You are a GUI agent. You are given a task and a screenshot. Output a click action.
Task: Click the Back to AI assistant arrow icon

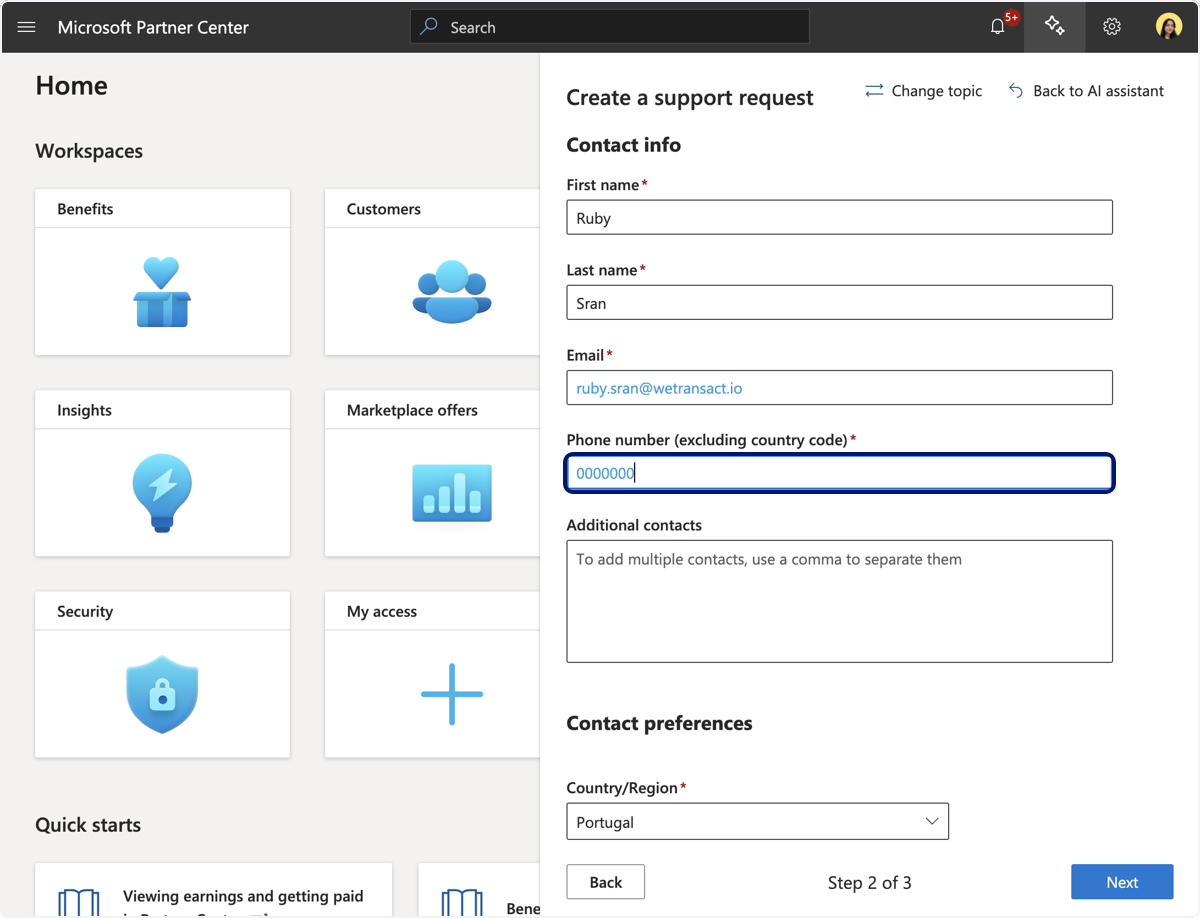click(1016, 91)
